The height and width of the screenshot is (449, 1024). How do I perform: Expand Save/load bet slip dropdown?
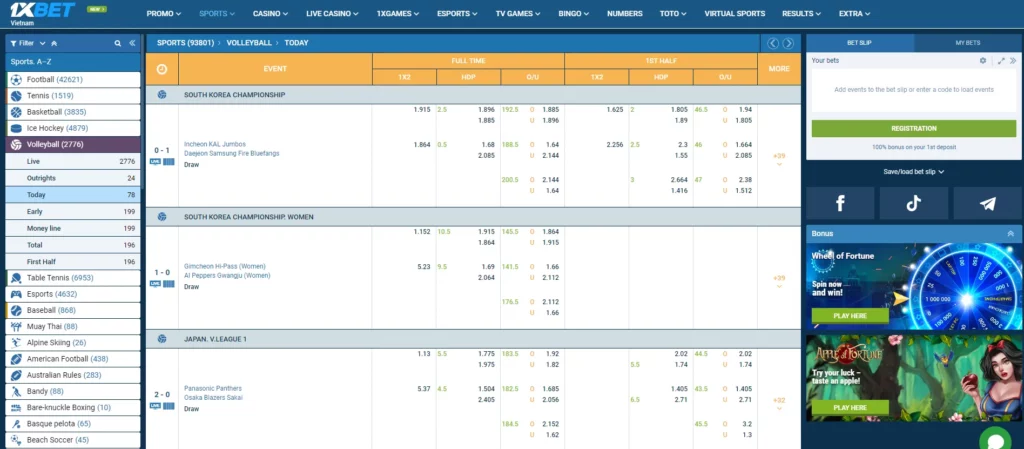click(913, 172)
